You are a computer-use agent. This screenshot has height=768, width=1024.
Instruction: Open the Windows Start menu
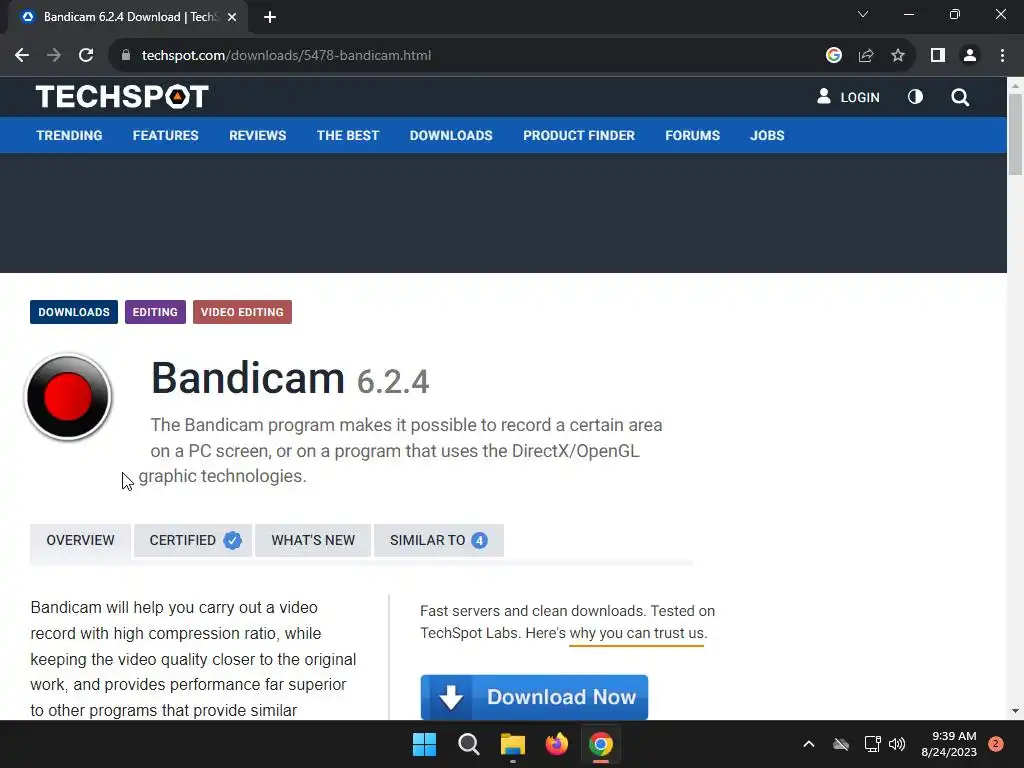click(x=424, y=744)
